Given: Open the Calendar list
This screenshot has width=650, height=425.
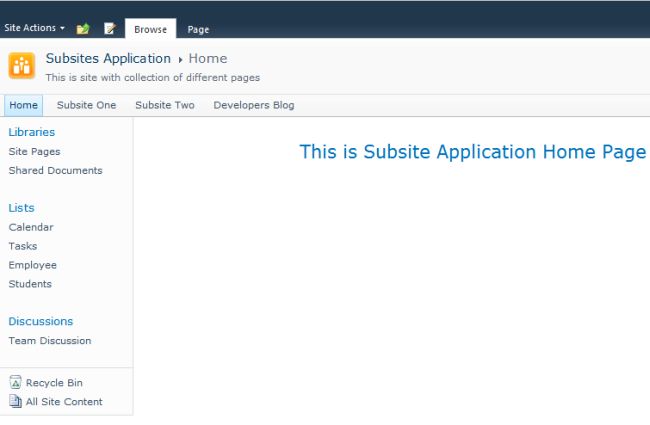Looking at the screenshot, I should click(x=31, y=227).
